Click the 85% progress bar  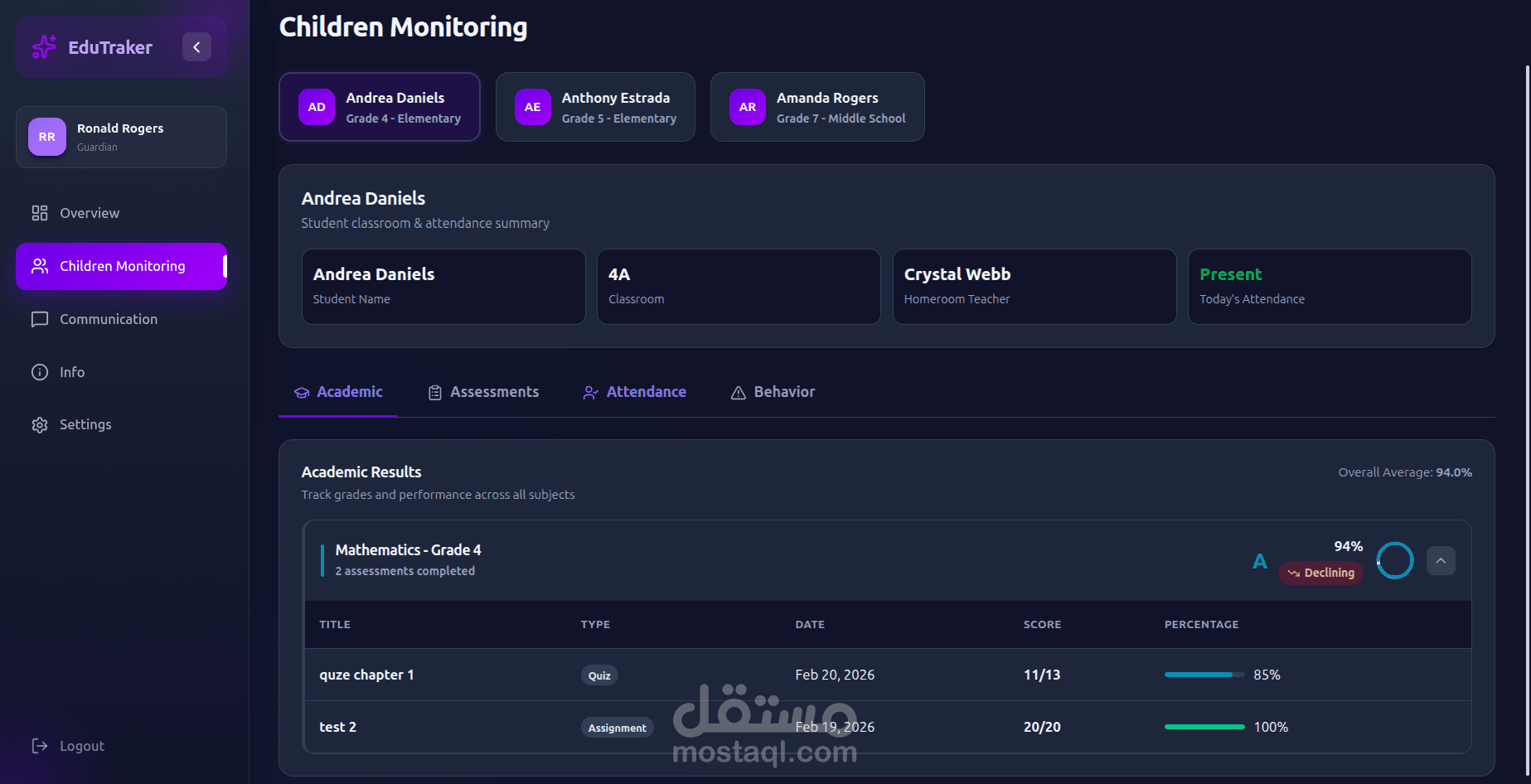(1204, 675)
